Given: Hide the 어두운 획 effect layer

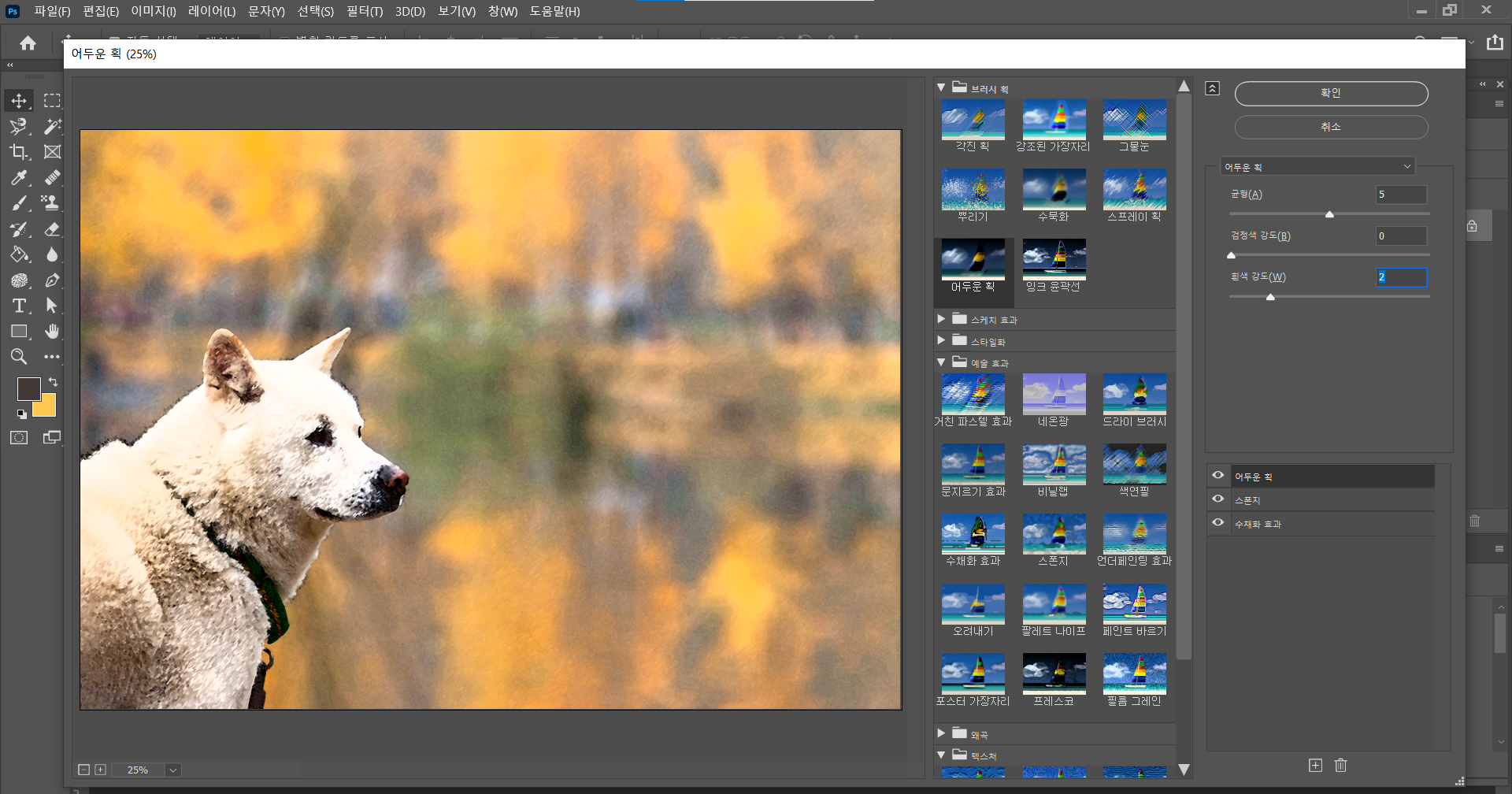Looking at the screenshot, I should coord(1218,476).
